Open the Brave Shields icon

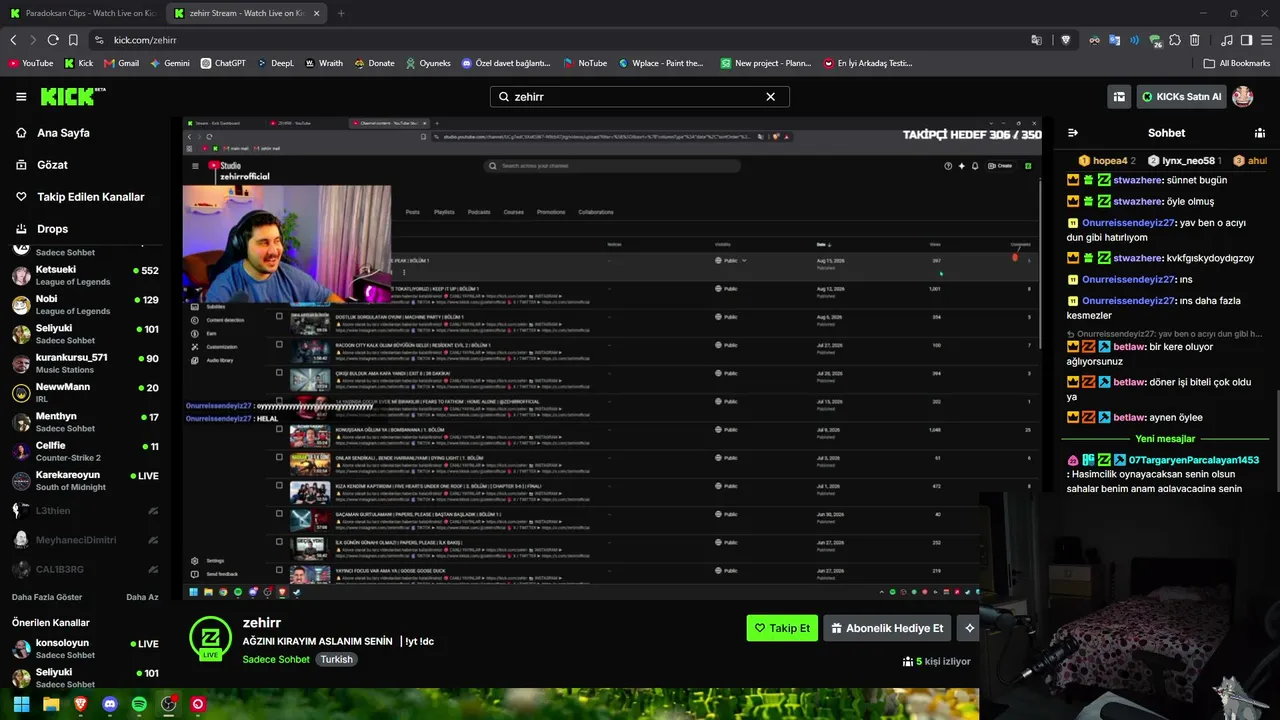point(1065,40)
